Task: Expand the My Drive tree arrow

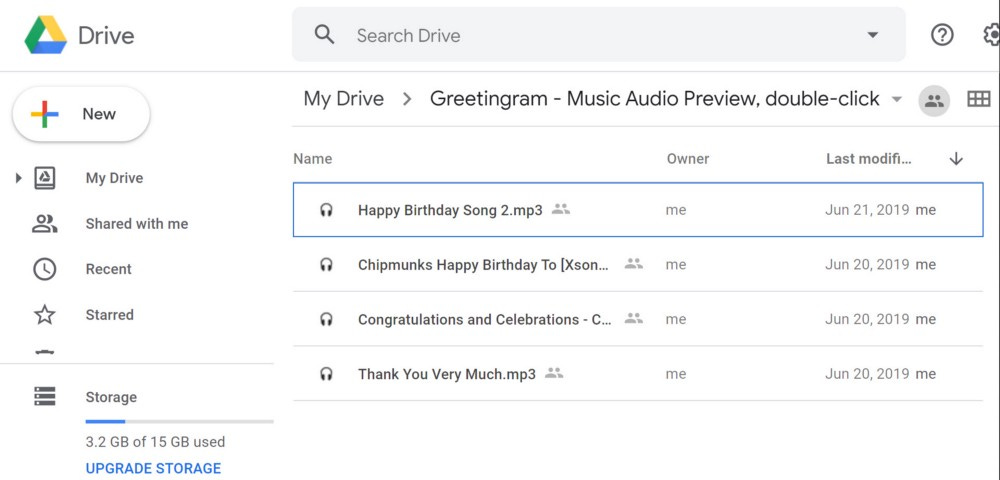Action: tap(18, 178)
